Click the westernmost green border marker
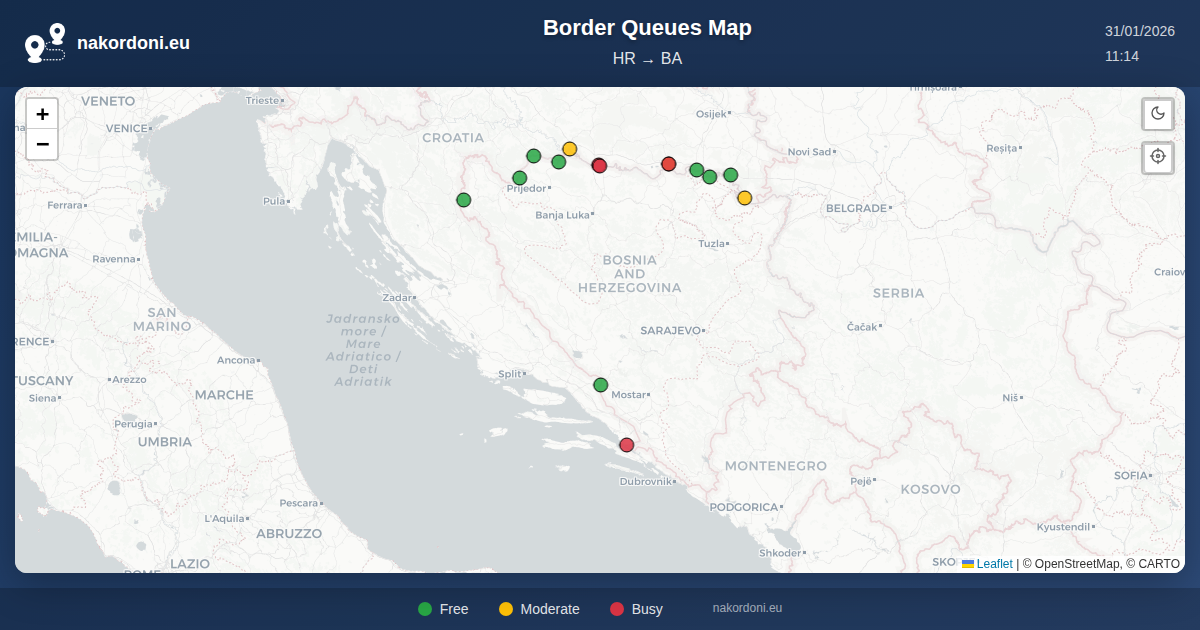The height and width of the screenshot is (630, 1200). point(464,200)
